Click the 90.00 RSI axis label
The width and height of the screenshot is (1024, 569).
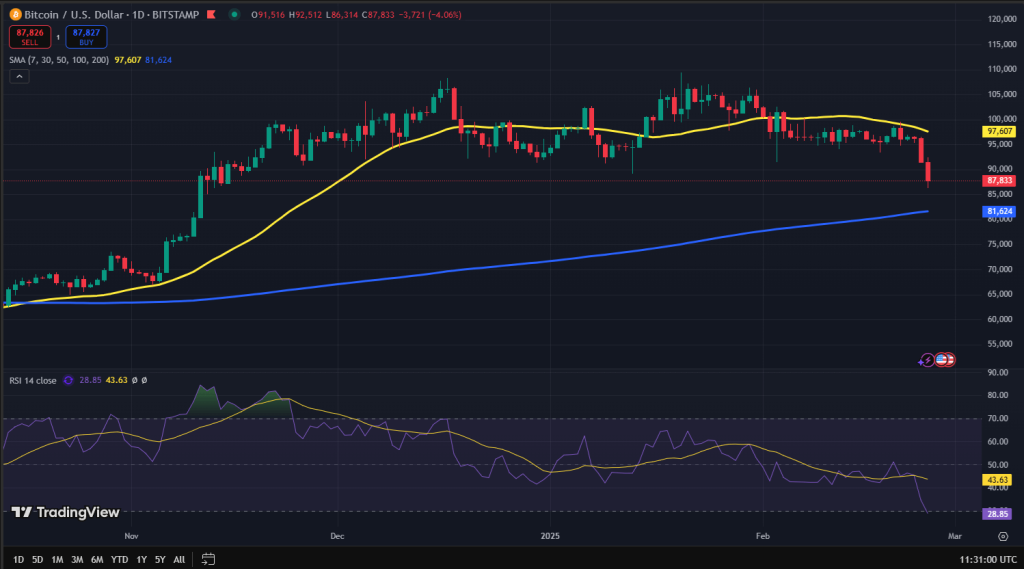point(998,372)
